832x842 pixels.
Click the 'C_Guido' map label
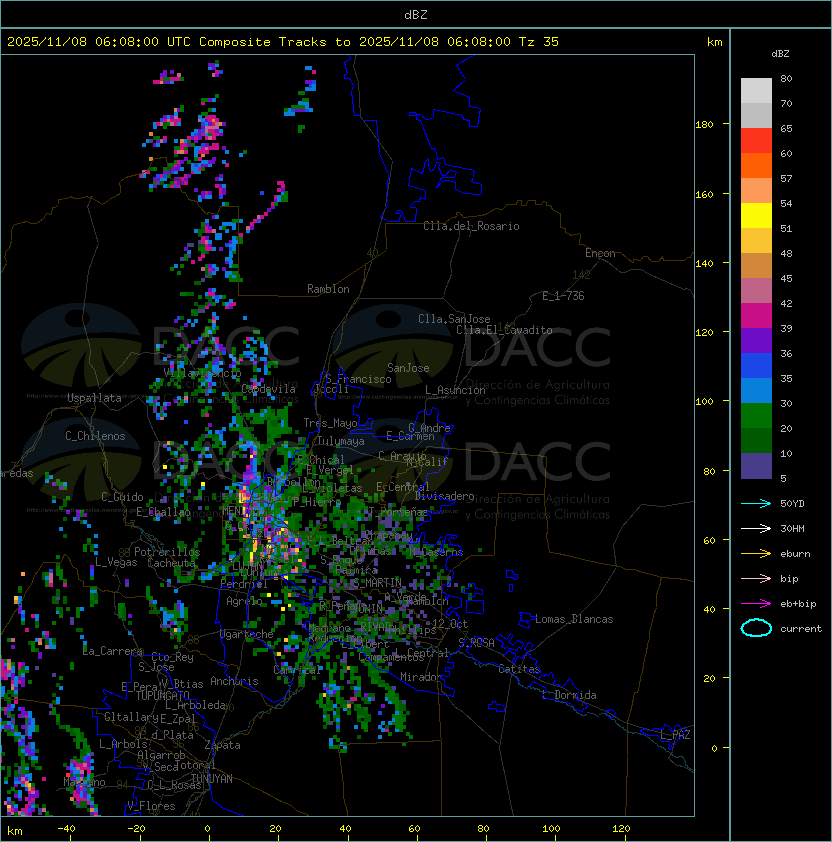tap(122, 497)
